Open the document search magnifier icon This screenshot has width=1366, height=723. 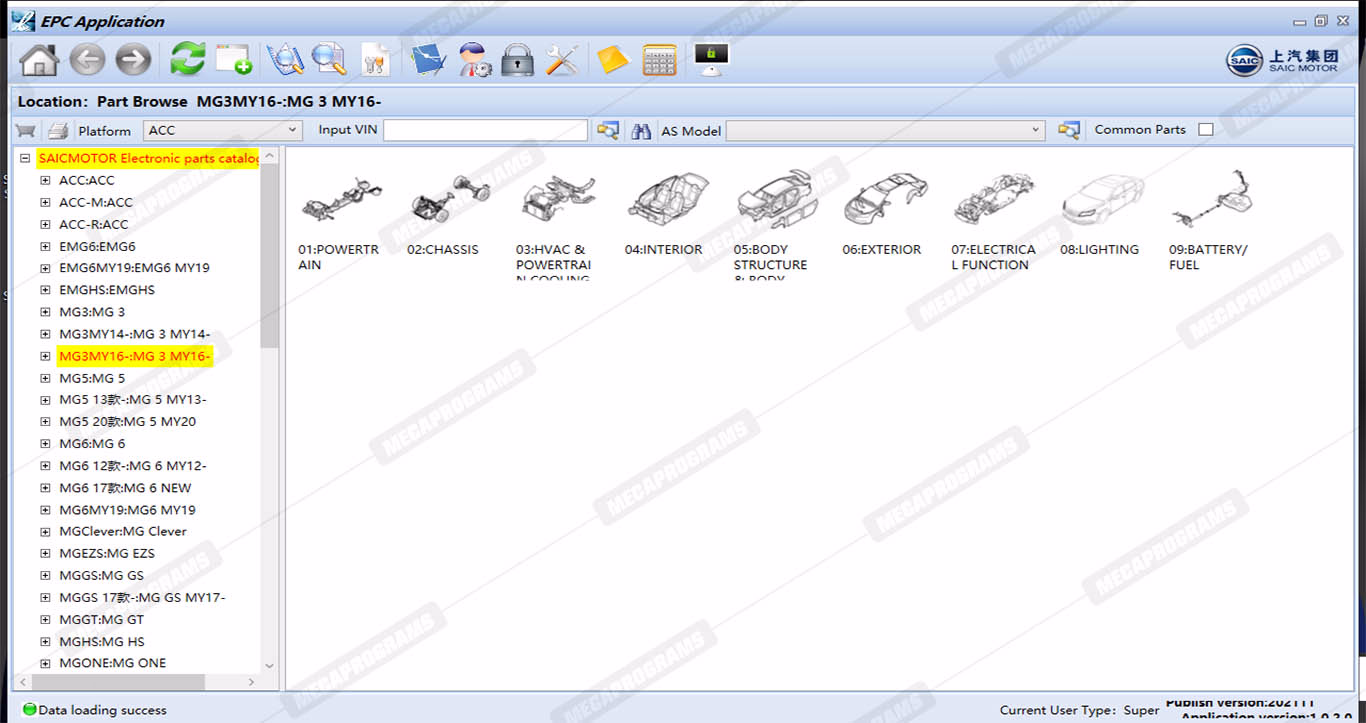tap(328, 59)
